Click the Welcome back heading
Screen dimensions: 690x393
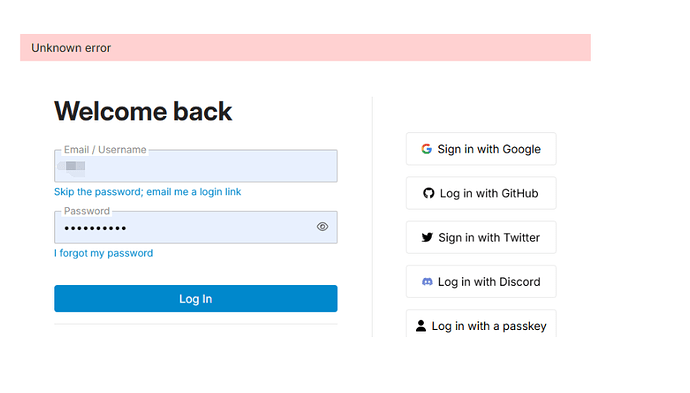(x=143, y=111)
